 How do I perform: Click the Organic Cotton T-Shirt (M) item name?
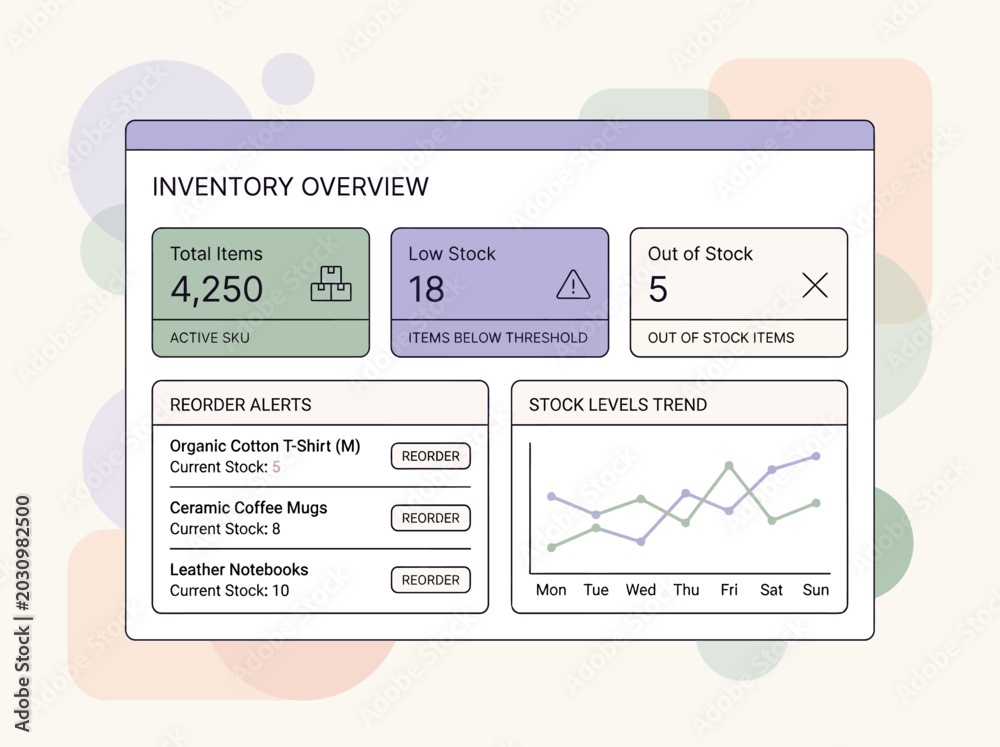click(x=265, y=446)
